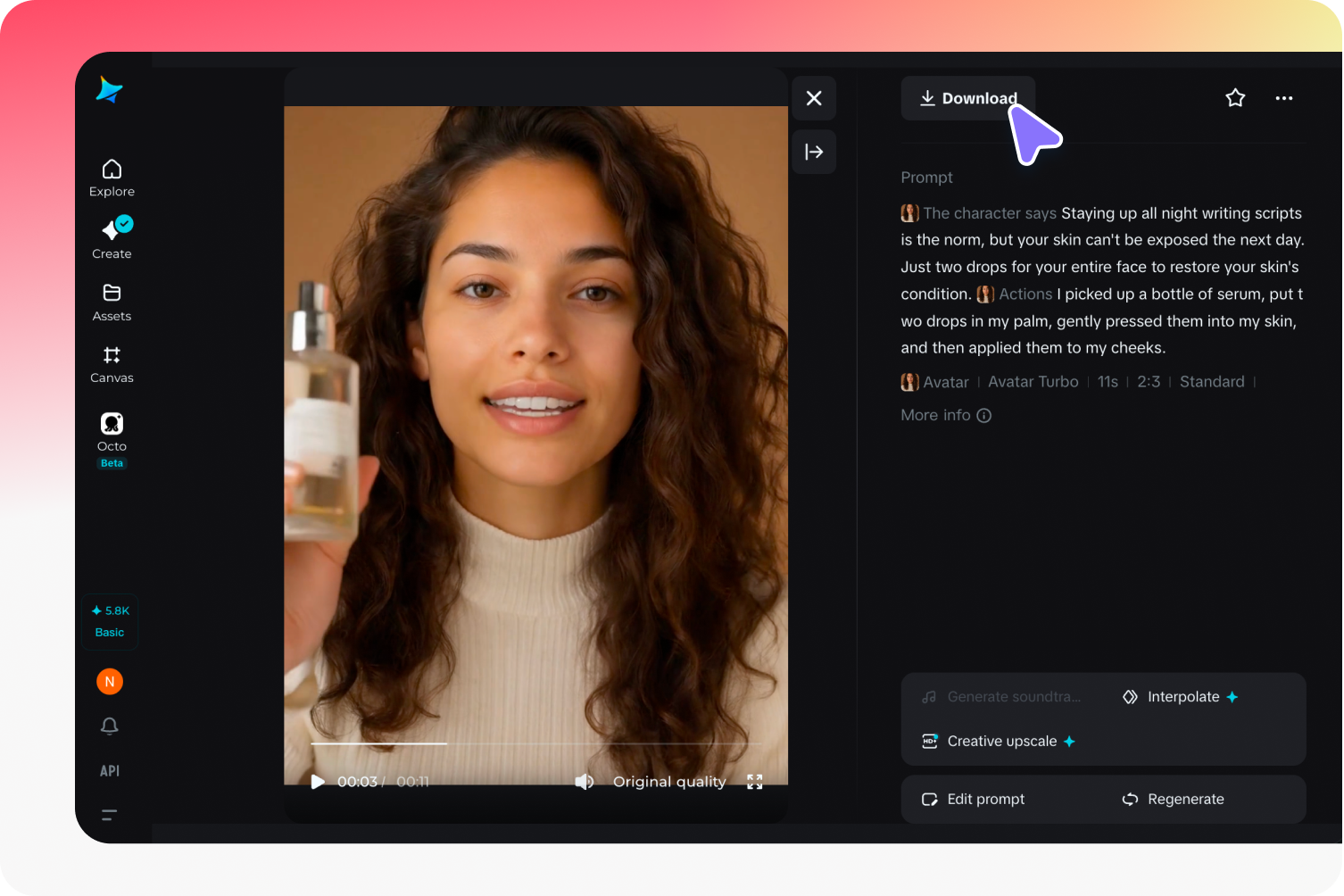Viewport: 1344px width, 896px height.
Task: Expand the sidebar menu at the bottom
Action: [109, 815]
